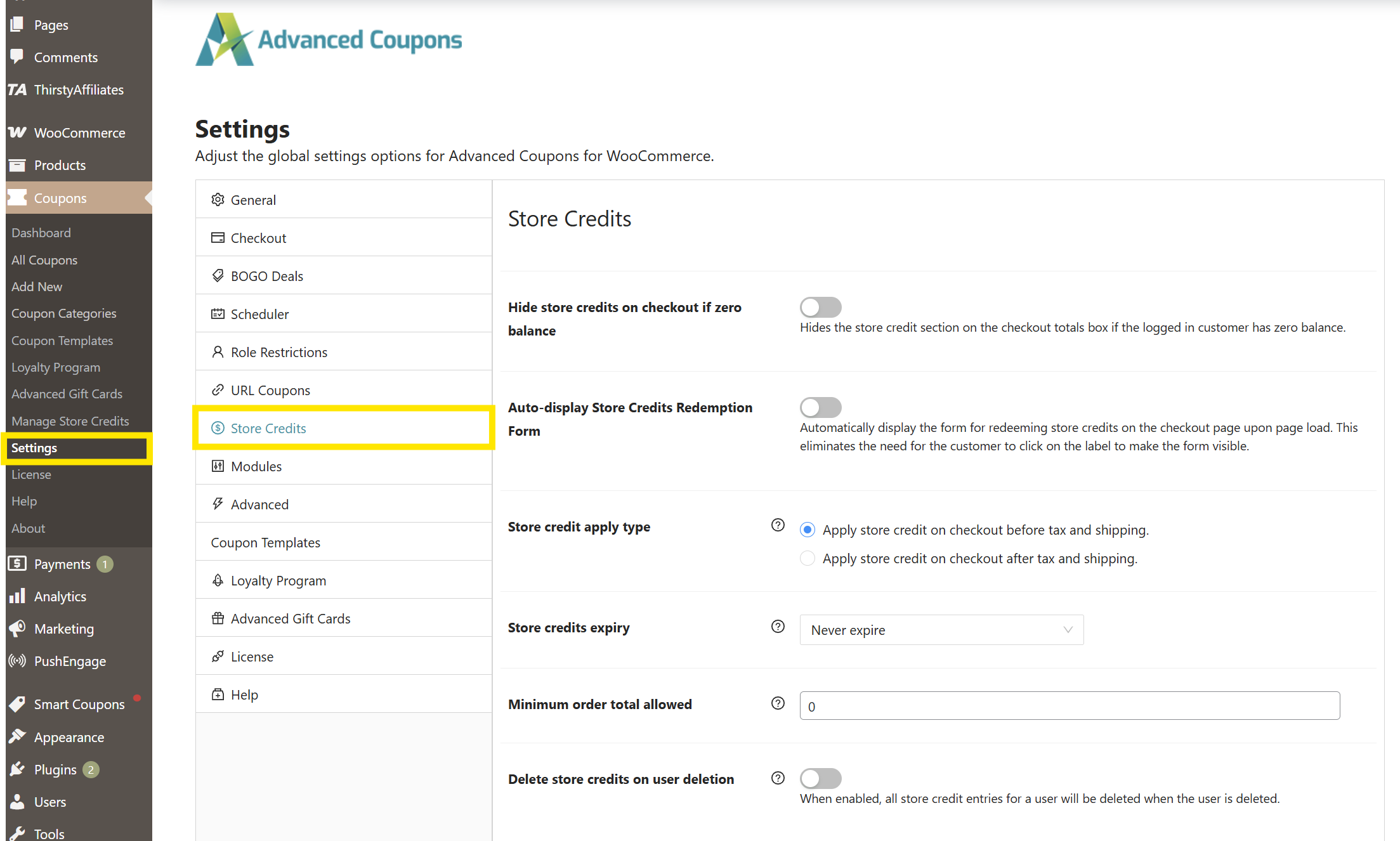The height and width of the screenshot is (841, 1400).
Task: Open the BOGO Deals tab
Action: [343, 276]
